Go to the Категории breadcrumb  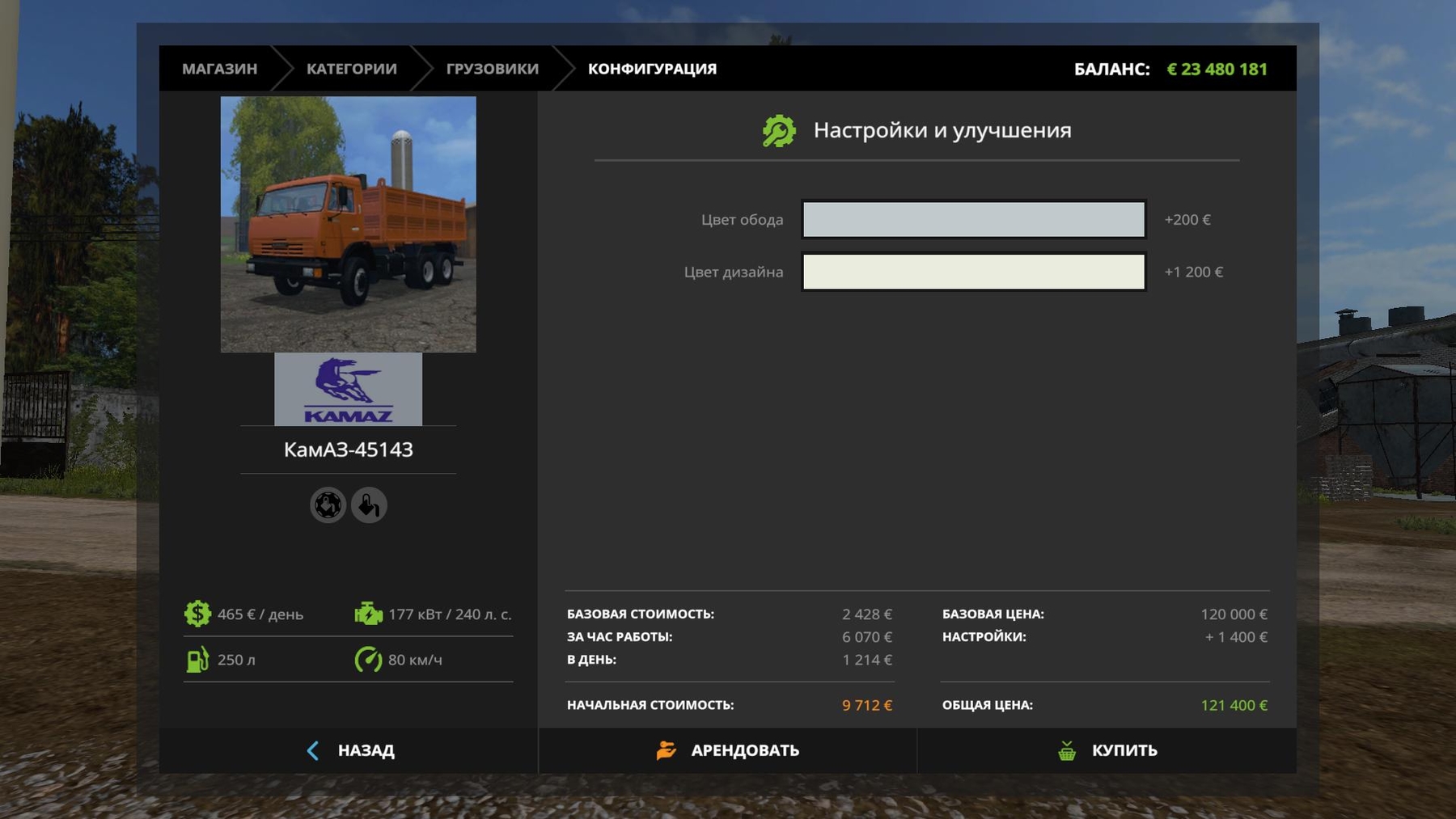pos(351,69)
